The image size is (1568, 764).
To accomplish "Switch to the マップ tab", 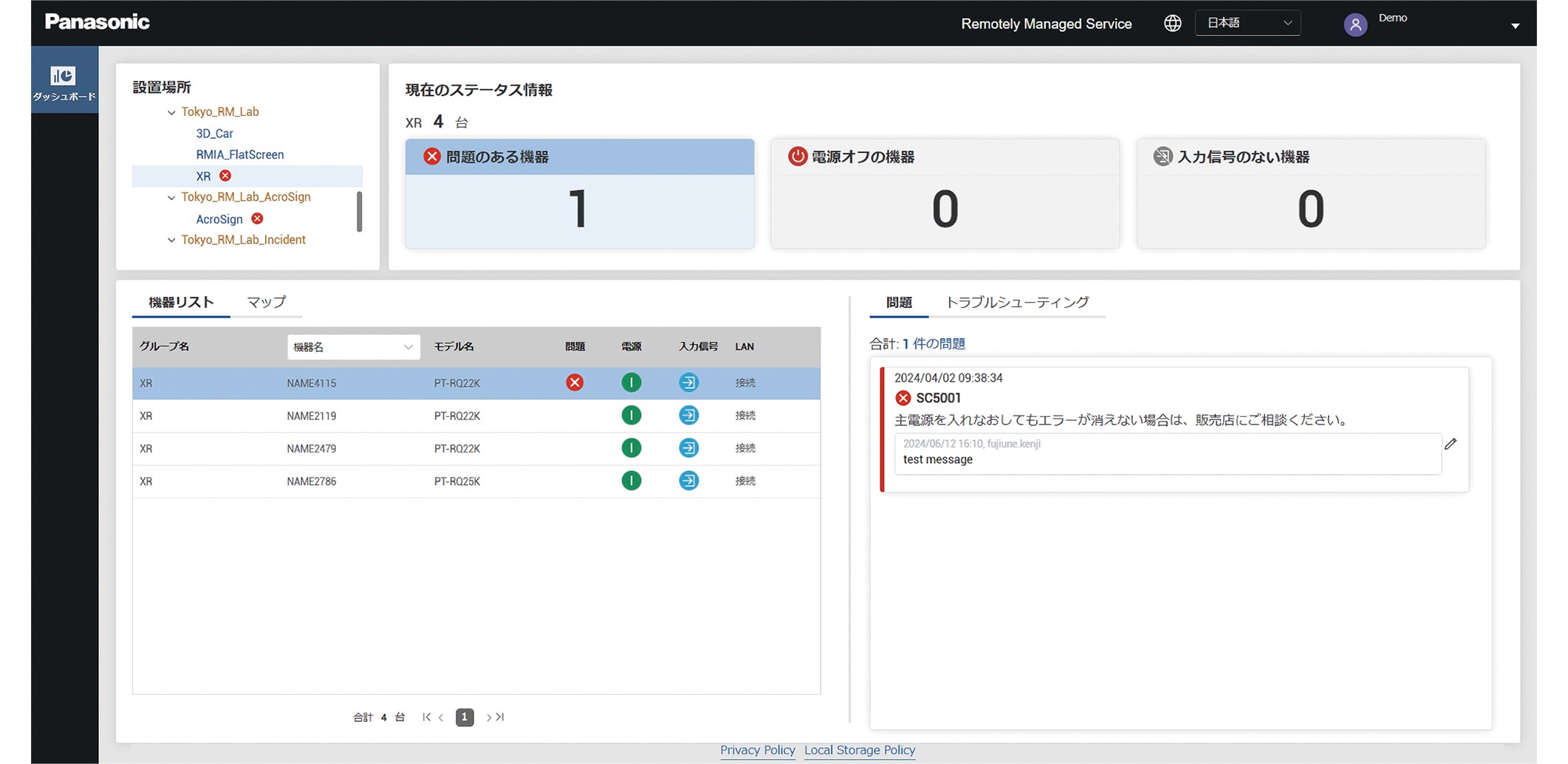I will pyautogui.click(x=266, y=303).
